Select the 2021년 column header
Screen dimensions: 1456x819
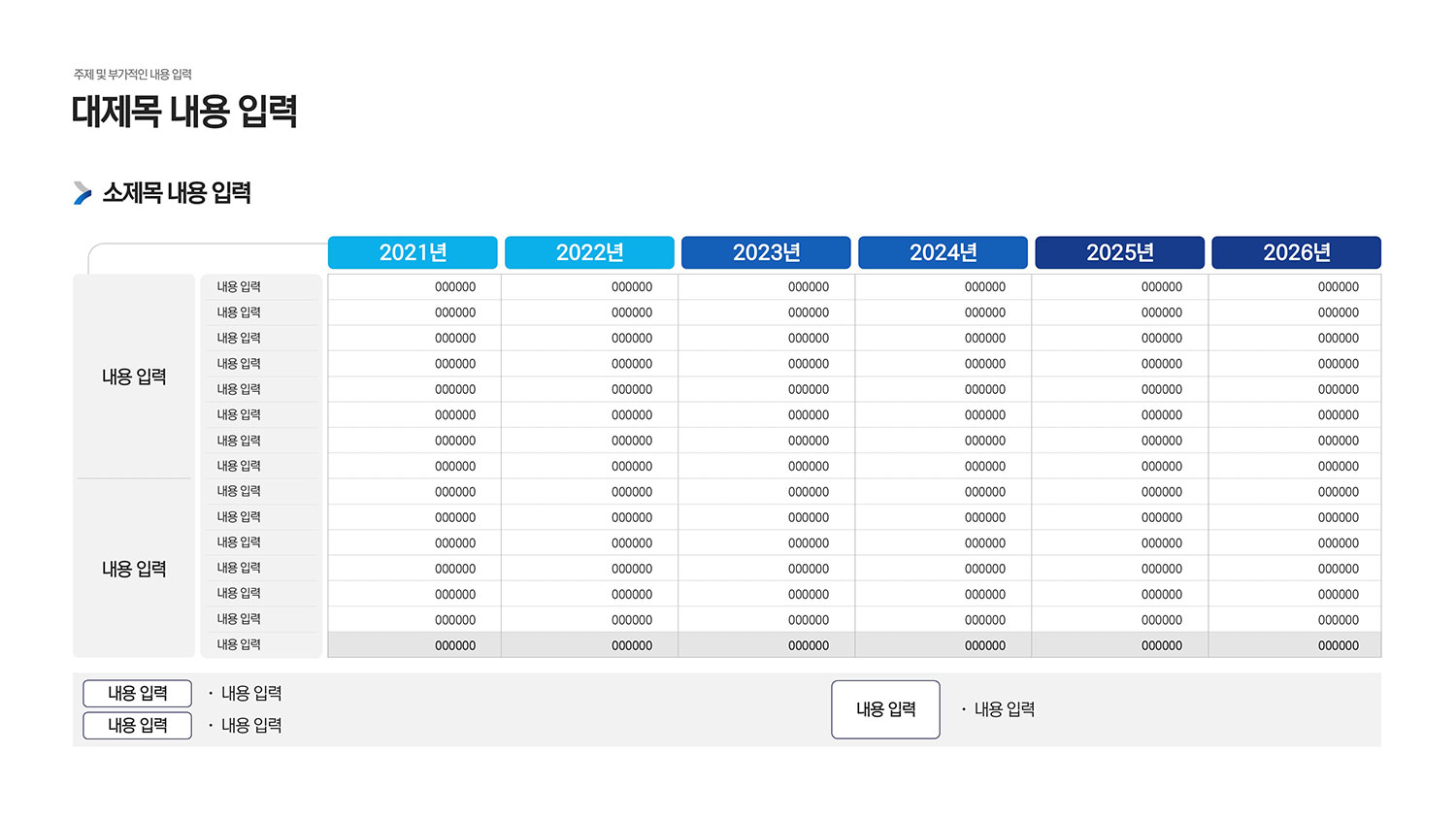[x=413, y=252]
